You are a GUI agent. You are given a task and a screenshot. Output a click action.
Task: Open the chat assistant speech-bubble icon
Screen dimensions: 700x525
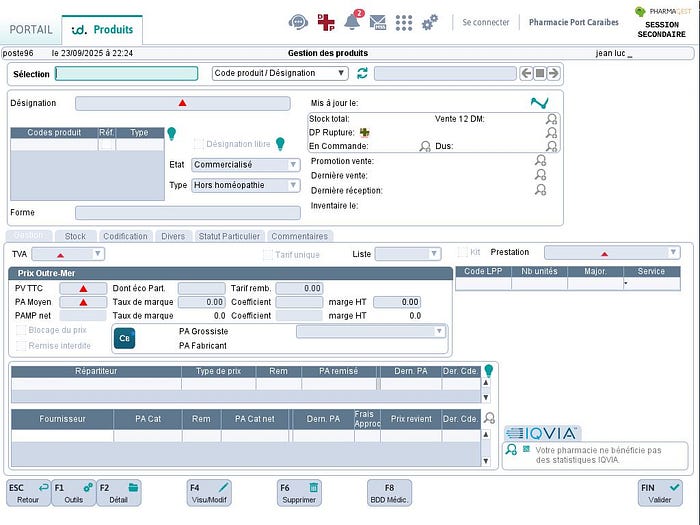point(298,22)
